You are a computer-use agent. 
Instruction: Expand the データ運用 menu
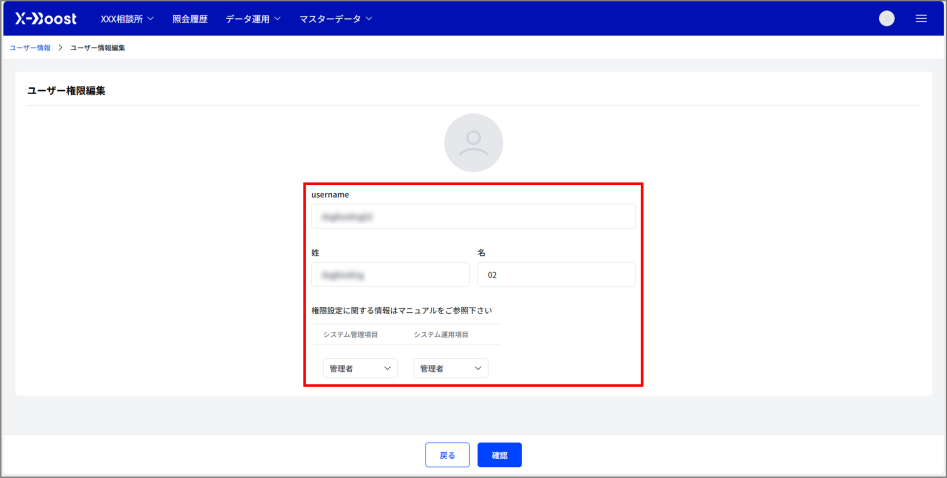253,19
